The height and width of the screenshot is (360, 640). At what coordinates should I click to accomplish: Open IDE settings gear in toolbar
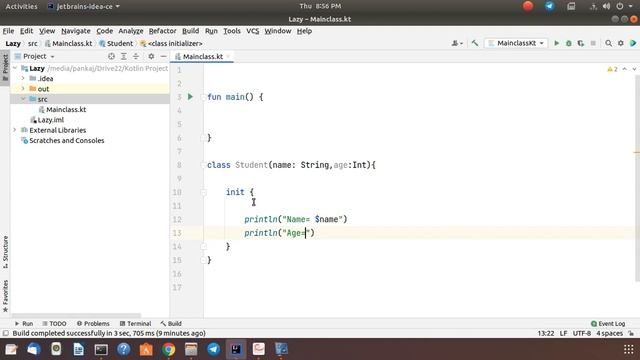pyautogui.click(x=621, y=43)
